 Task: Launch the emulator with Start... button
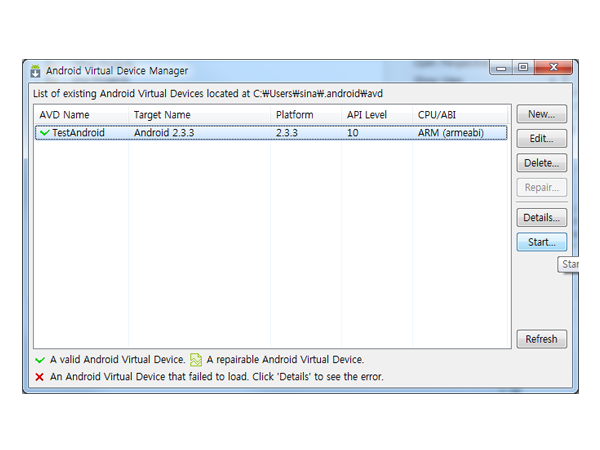(x=541, y=242)
